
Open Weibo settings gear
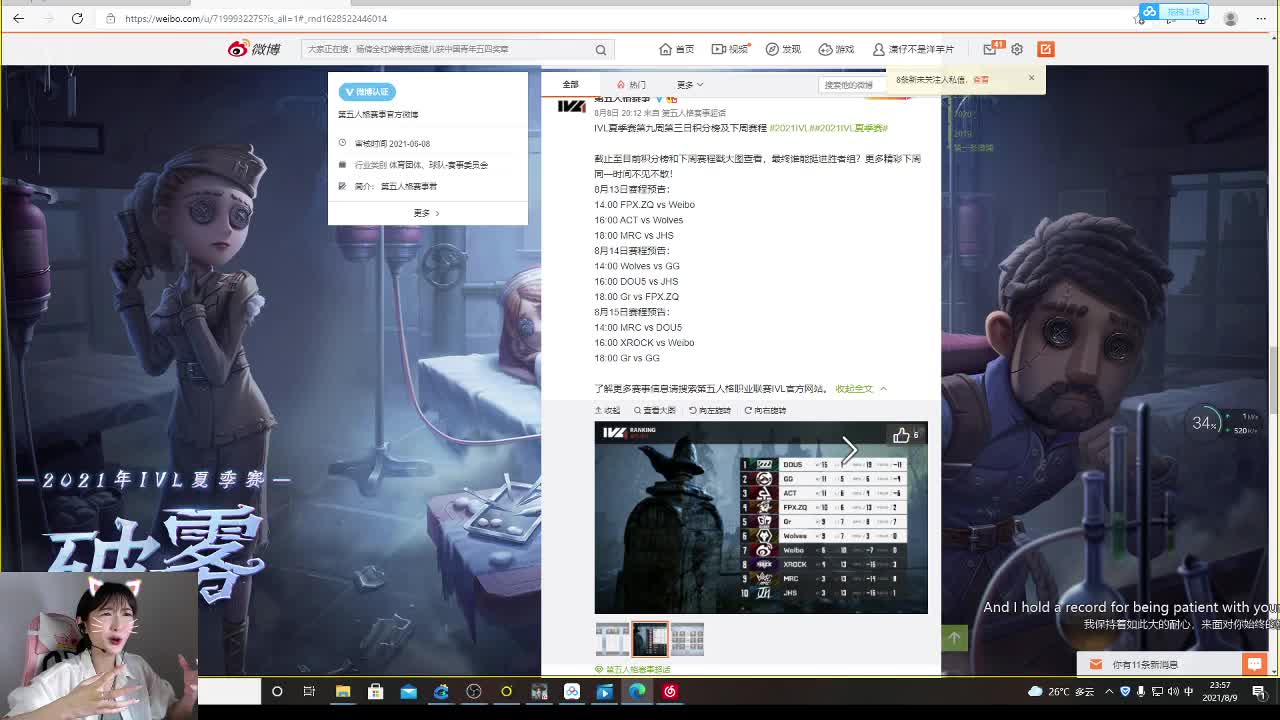pos(1017,49)
